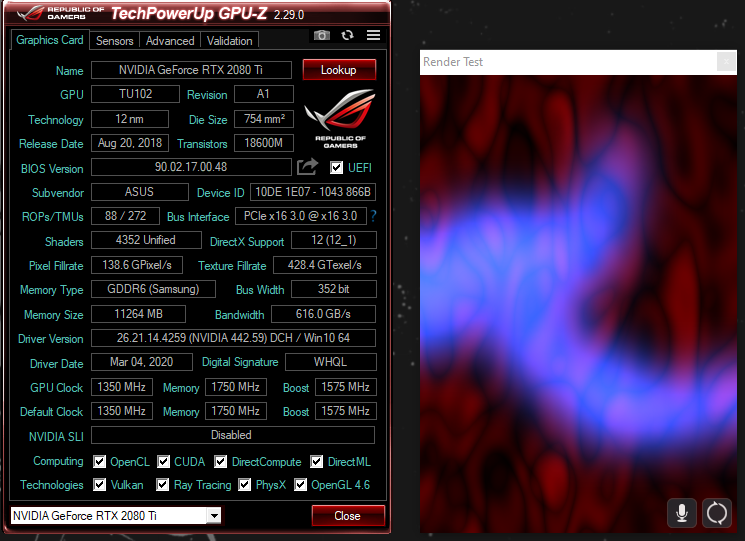
Task: Toggle the Vulkan checkbox
Action: pyautogui.click(x=99, y=484)
